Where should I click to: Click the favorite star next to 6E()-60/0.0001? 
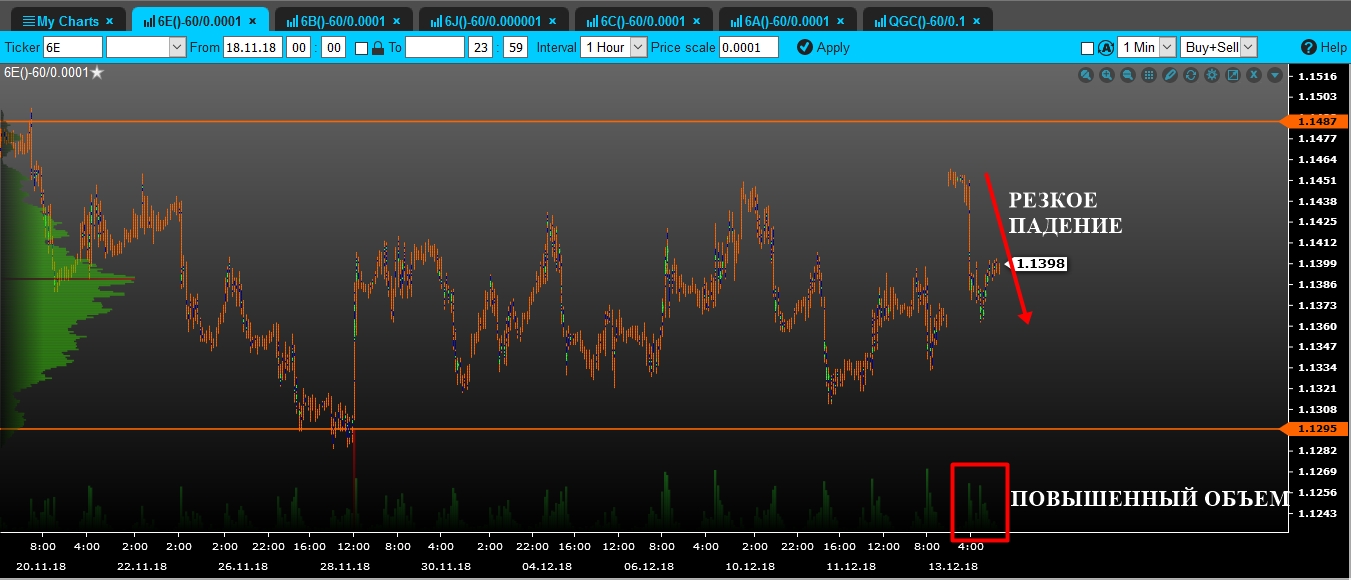(97, 72)
